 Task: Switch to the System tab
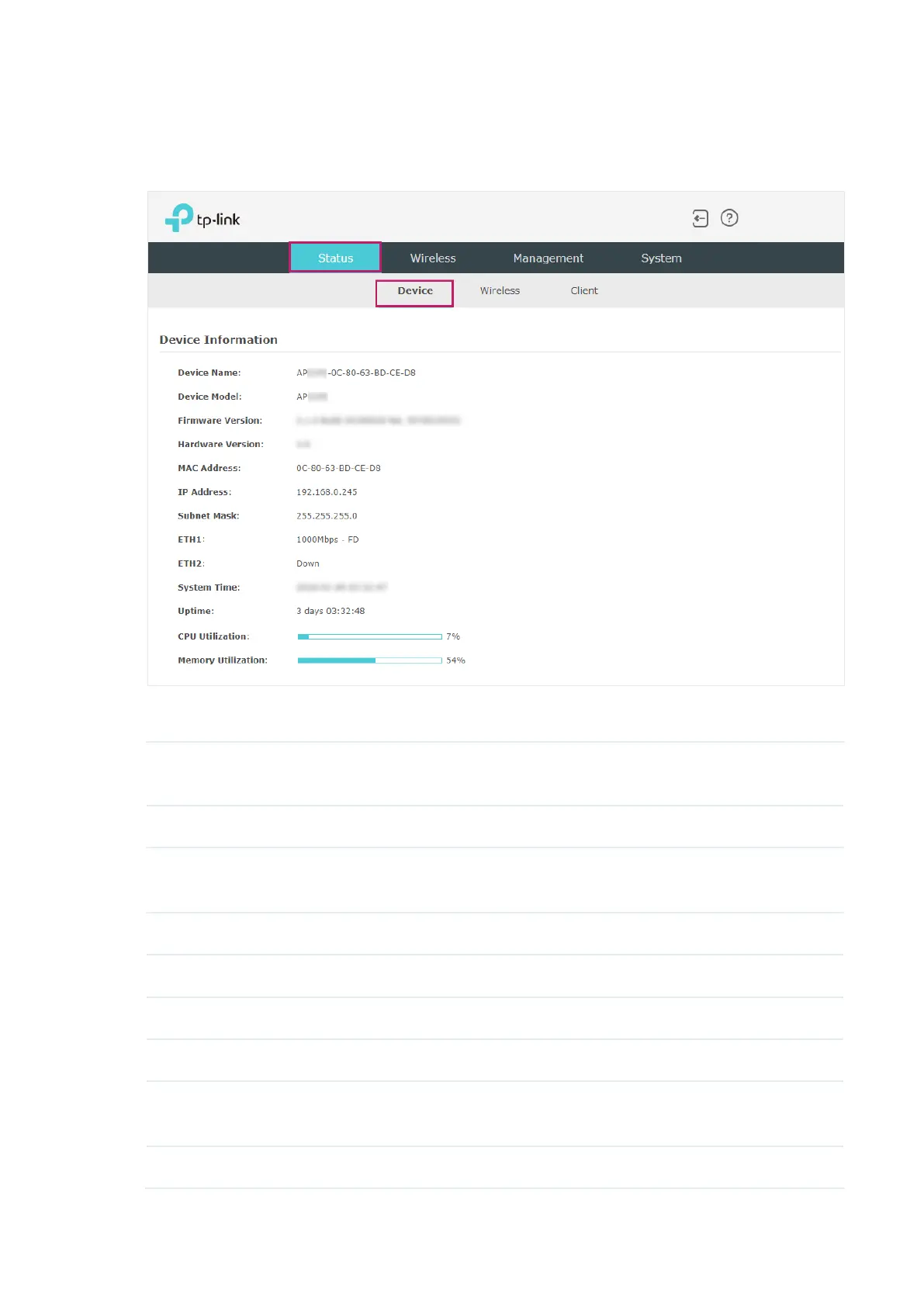(x=661, y=258)
